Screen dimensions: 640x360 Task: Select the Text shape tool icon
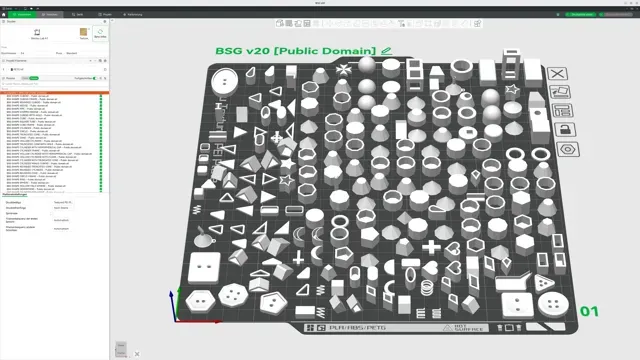(401, 23)
